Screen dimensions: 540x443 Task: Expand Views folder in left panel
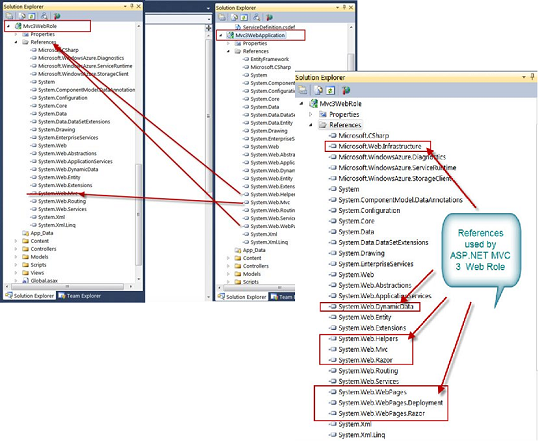tap(16, 272)
